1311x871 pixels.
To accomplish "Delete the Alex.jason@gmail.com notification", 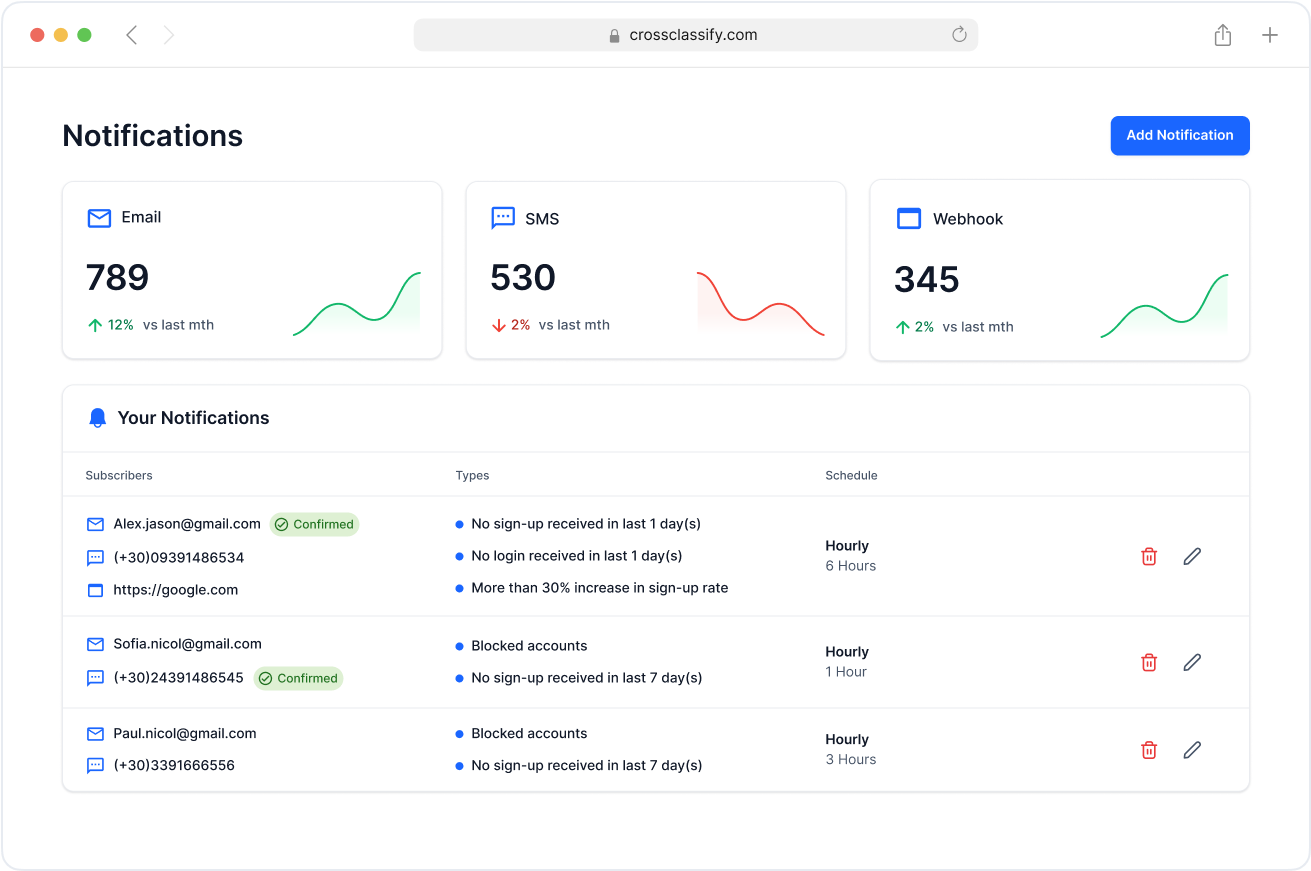I will (x=1149, y=556).
